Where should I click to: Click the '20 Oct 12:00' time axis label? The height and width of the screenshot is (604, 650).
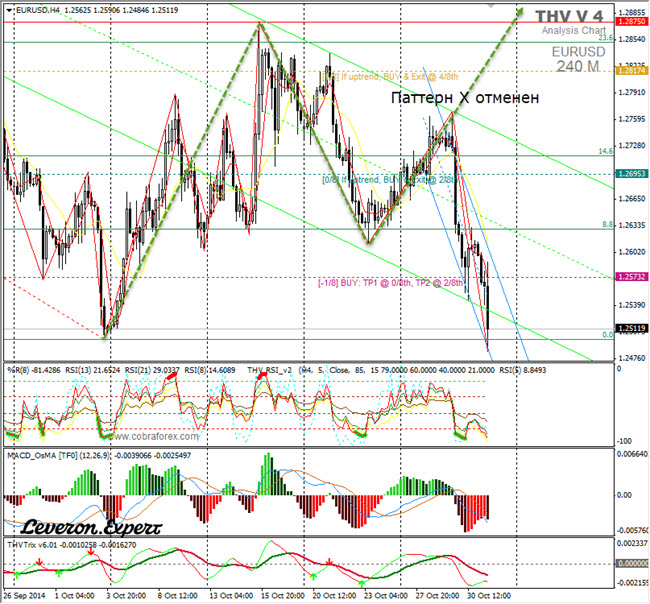[334, 596]
